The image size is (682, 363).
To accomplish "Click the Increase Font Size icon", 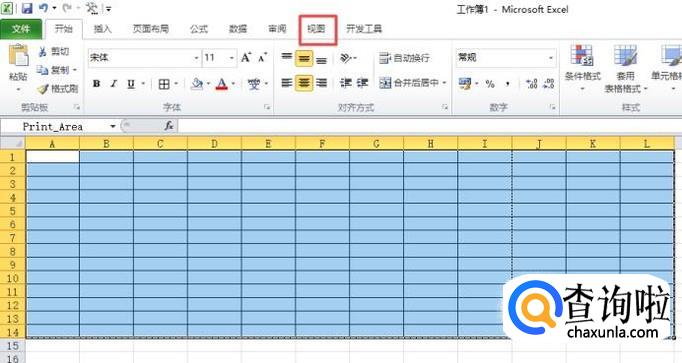I will [x=246, y=57].
